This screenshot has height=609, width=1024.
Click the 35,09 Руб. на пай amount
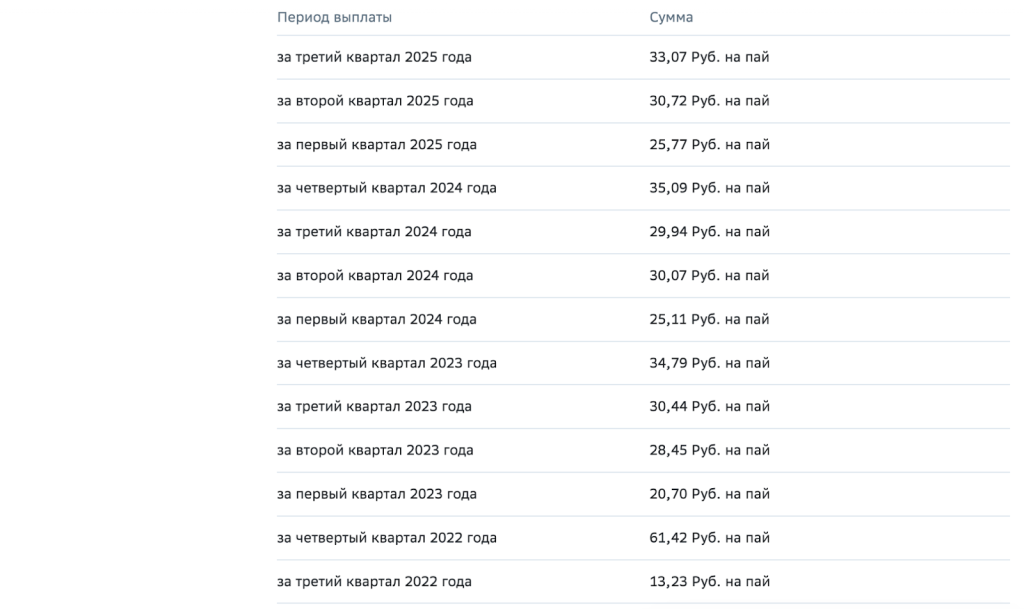(709, 188)
